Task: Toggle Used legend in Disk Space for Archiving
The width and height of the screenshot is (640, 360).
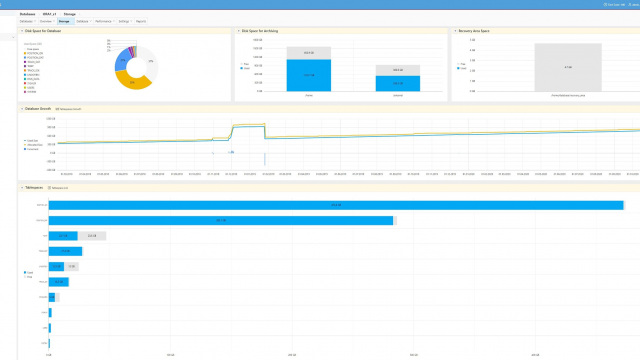Action: pyautogui.click(x=245, y=68)
